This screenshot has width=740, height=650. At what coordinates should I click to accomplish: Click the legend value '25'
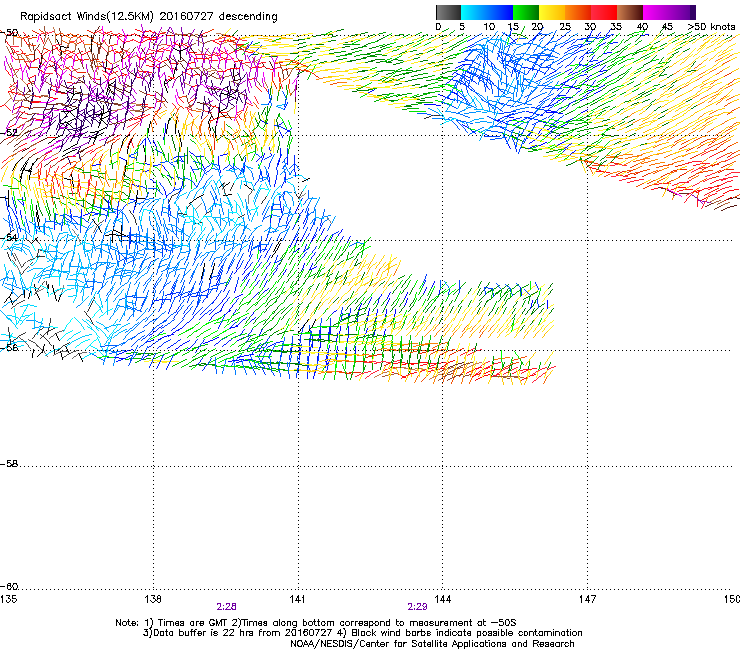(x=565, y=27)
